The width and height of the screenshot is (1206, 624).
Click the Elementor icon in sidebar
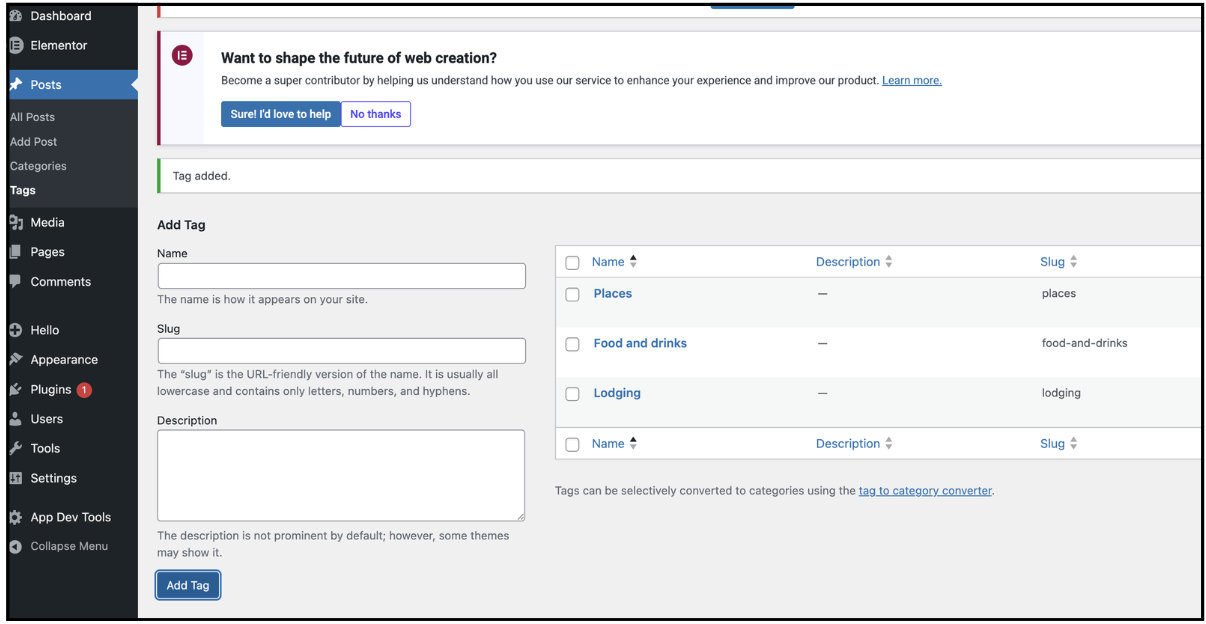point(16,45)
